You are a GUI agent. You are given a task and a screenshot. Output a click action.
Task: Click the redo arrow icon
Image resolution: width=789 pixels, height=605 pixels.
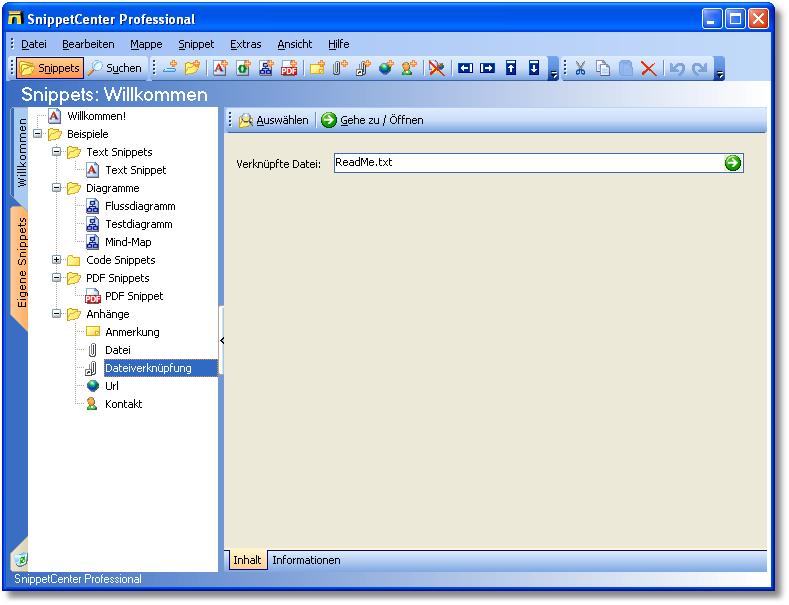tap(700, 68)
